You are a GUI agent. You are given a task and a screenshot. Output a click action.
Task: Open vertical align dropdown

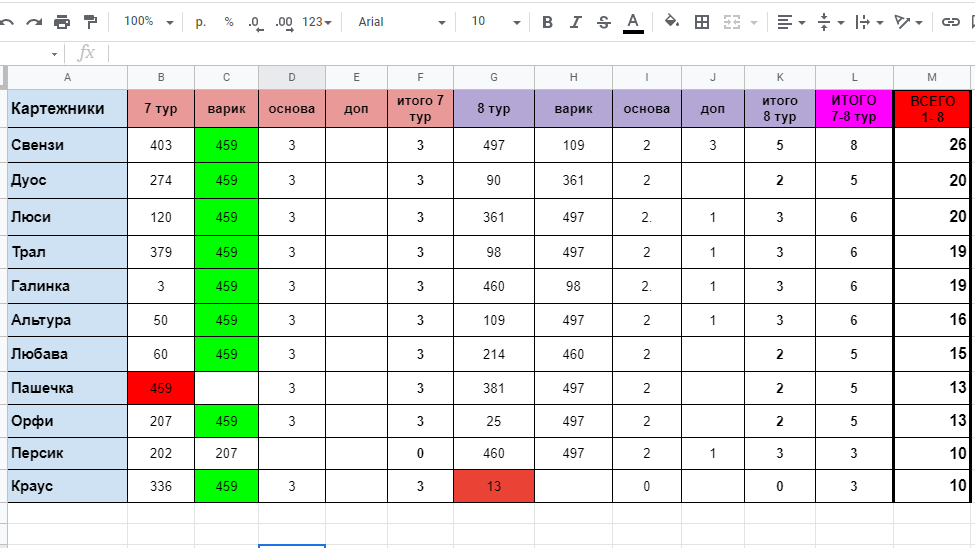(x=831, y=22)
